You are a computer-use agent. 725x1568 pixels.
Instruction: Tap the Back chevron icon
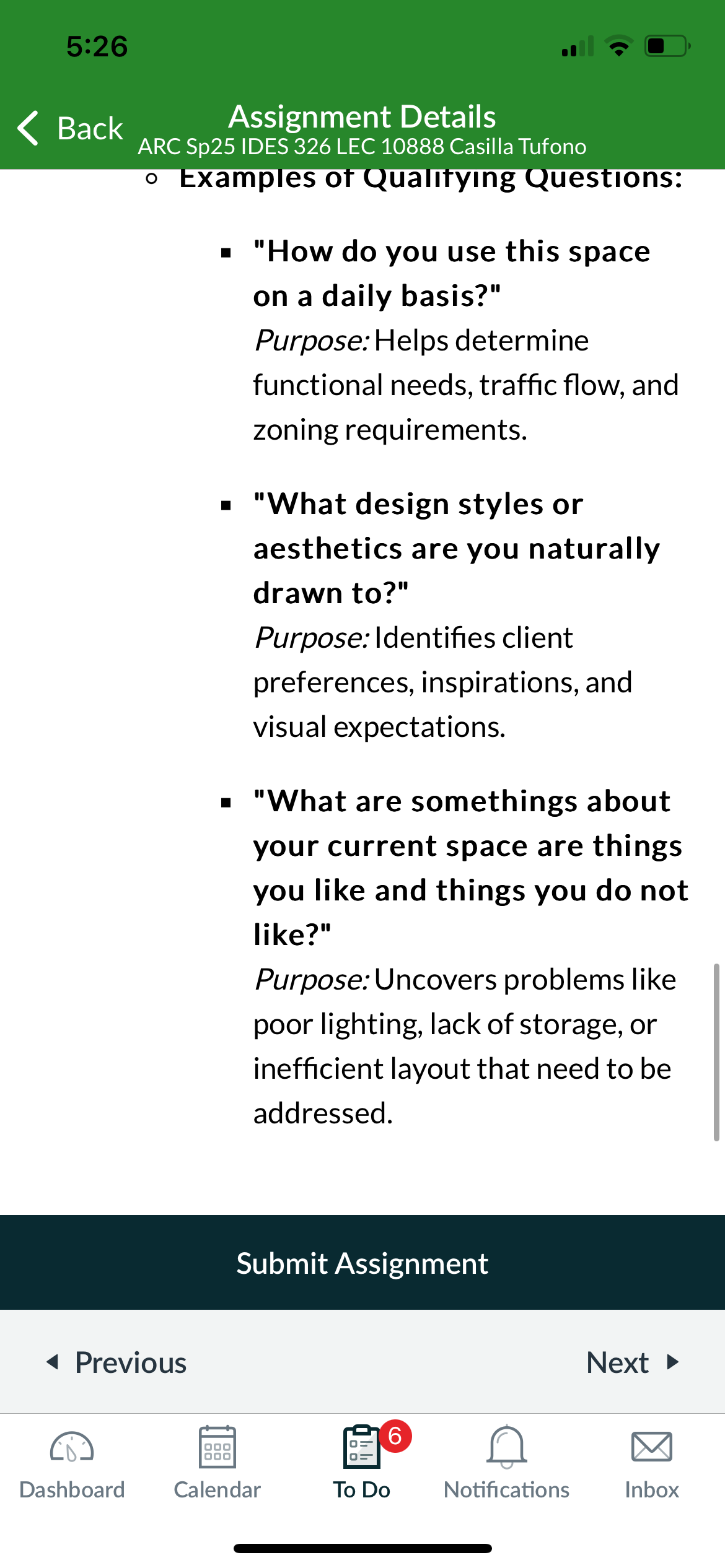(x=29, y=128)
